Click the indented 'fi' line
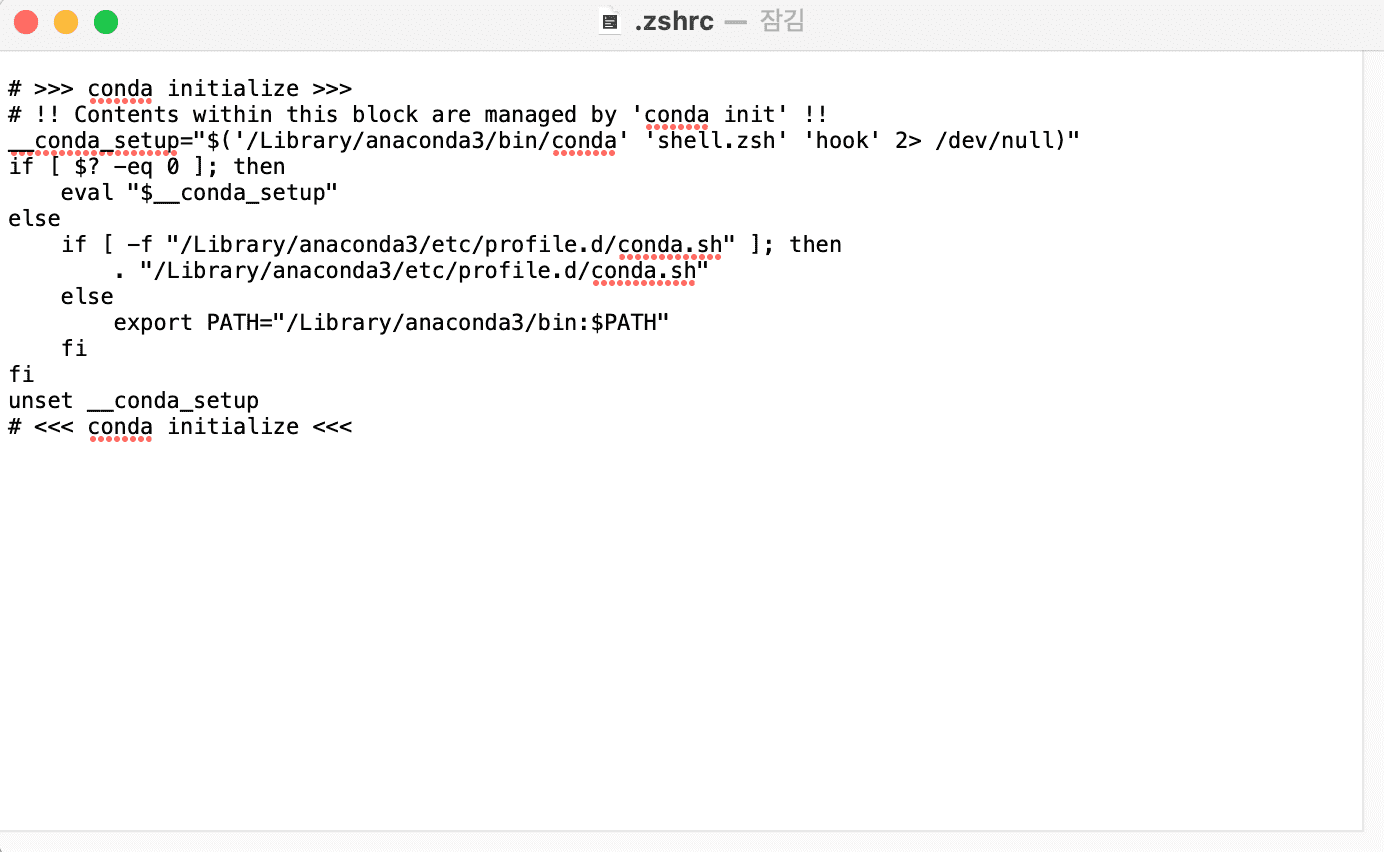 click(x=74, y=349)
